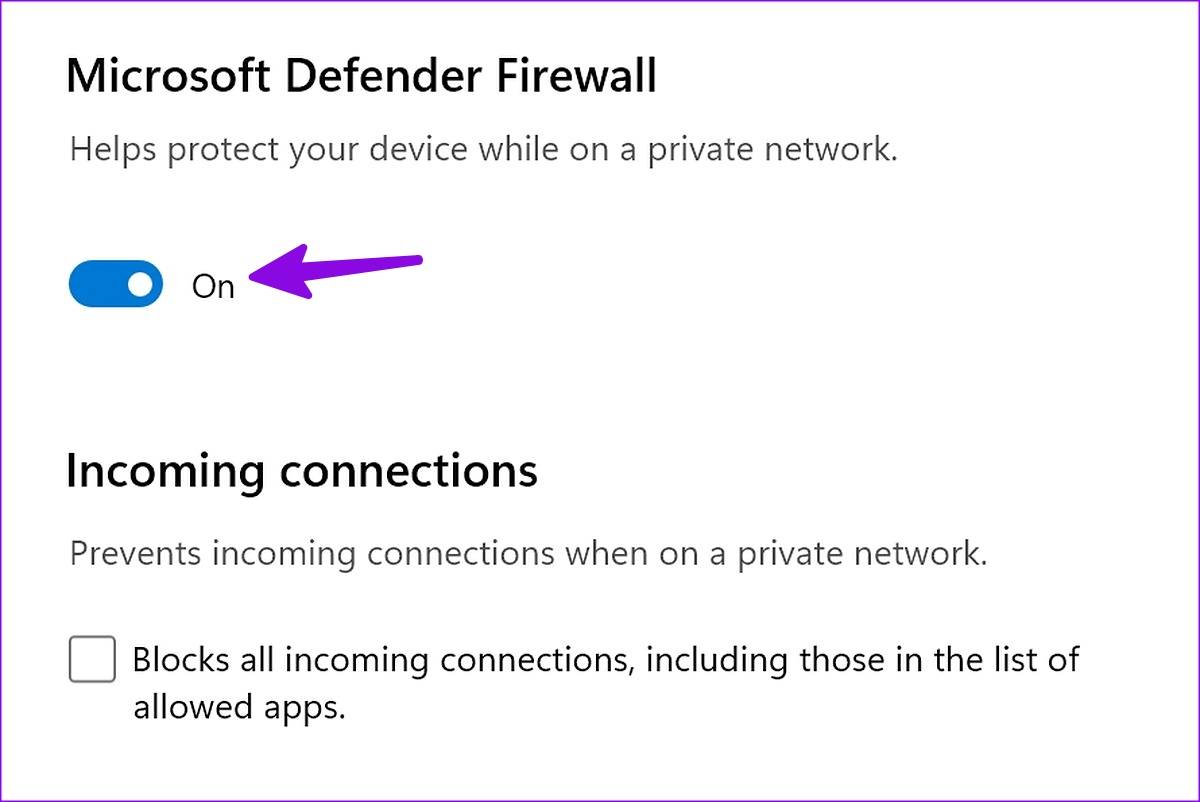Enable the block all incoming connections checkbox

(92, 660)
